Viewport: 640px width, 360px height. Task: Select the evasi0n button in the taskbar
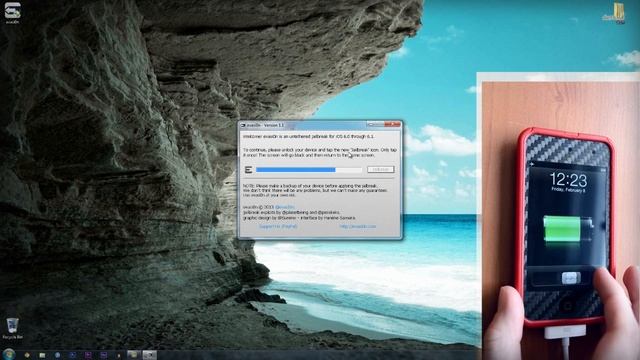pyautogui.click(x=149, y=355)
